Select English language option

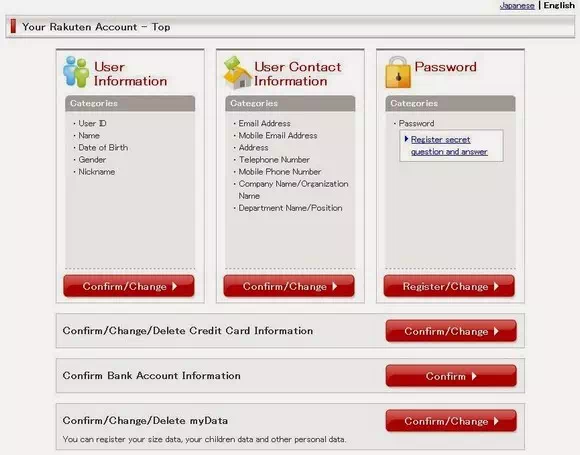(x=559, y=5)
